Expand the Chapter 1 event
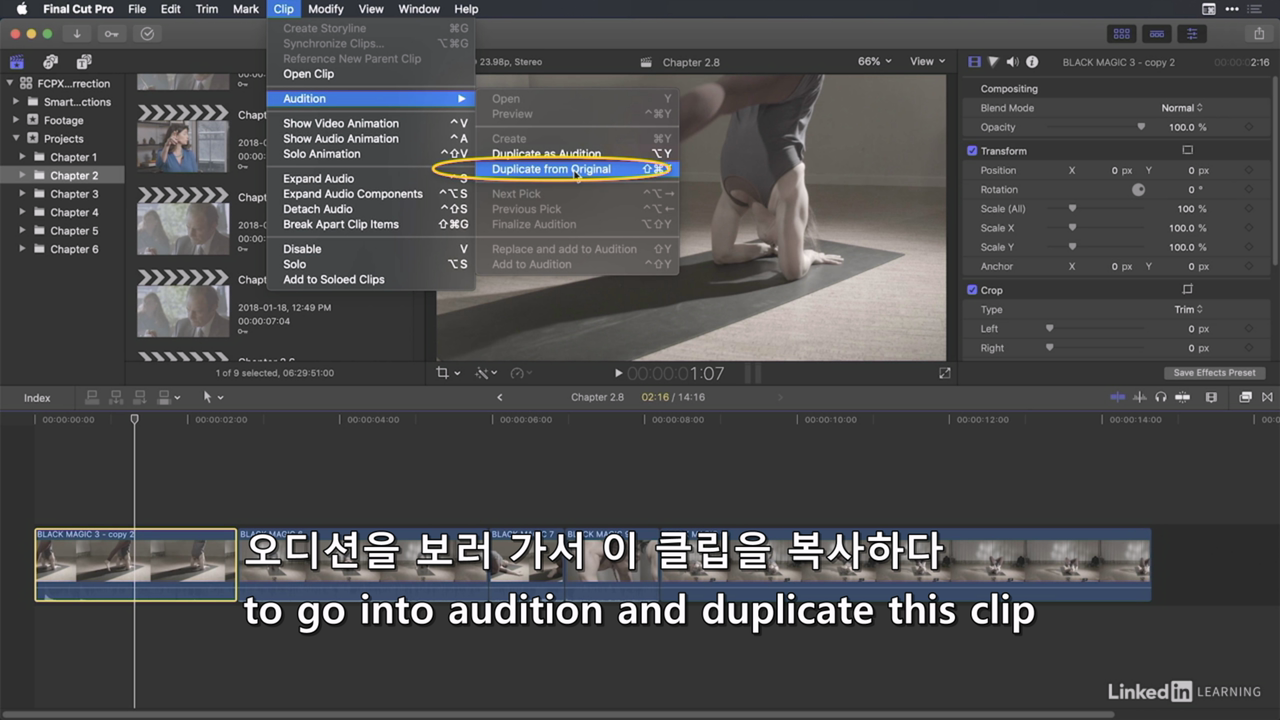1280x720 pixels. pos(23,157)
